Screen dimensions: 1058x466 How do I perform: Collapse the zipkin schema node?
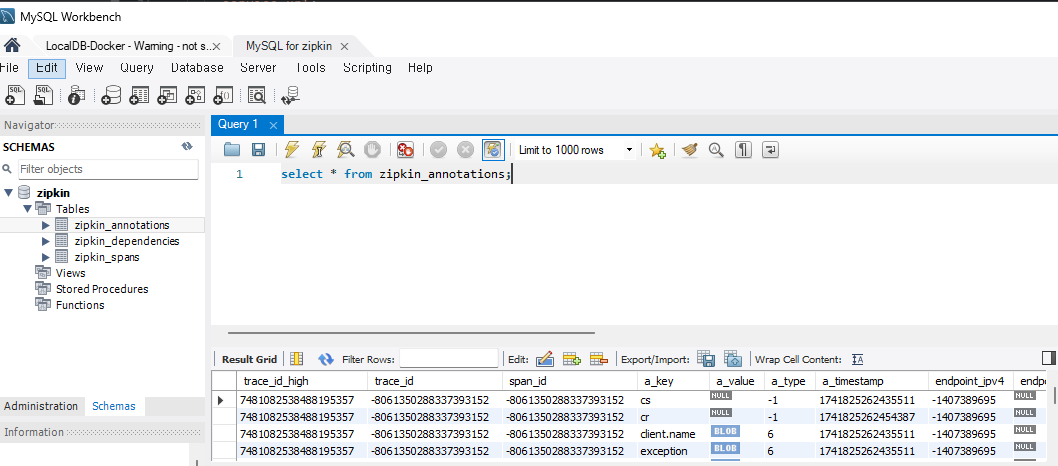tap(8, 193)
